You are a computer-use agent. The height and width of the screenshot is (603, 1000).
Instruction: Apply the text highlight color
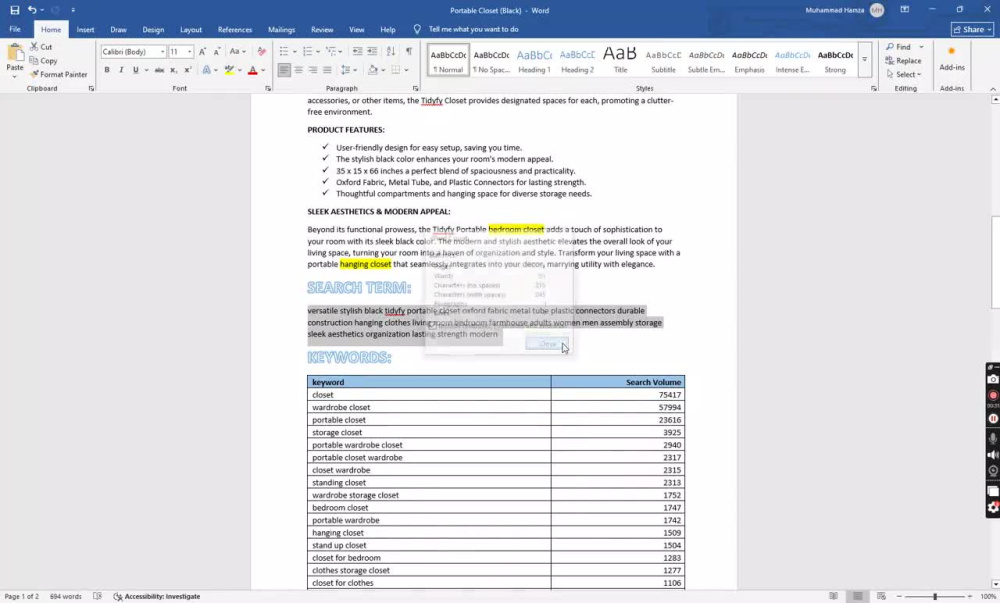229,70
